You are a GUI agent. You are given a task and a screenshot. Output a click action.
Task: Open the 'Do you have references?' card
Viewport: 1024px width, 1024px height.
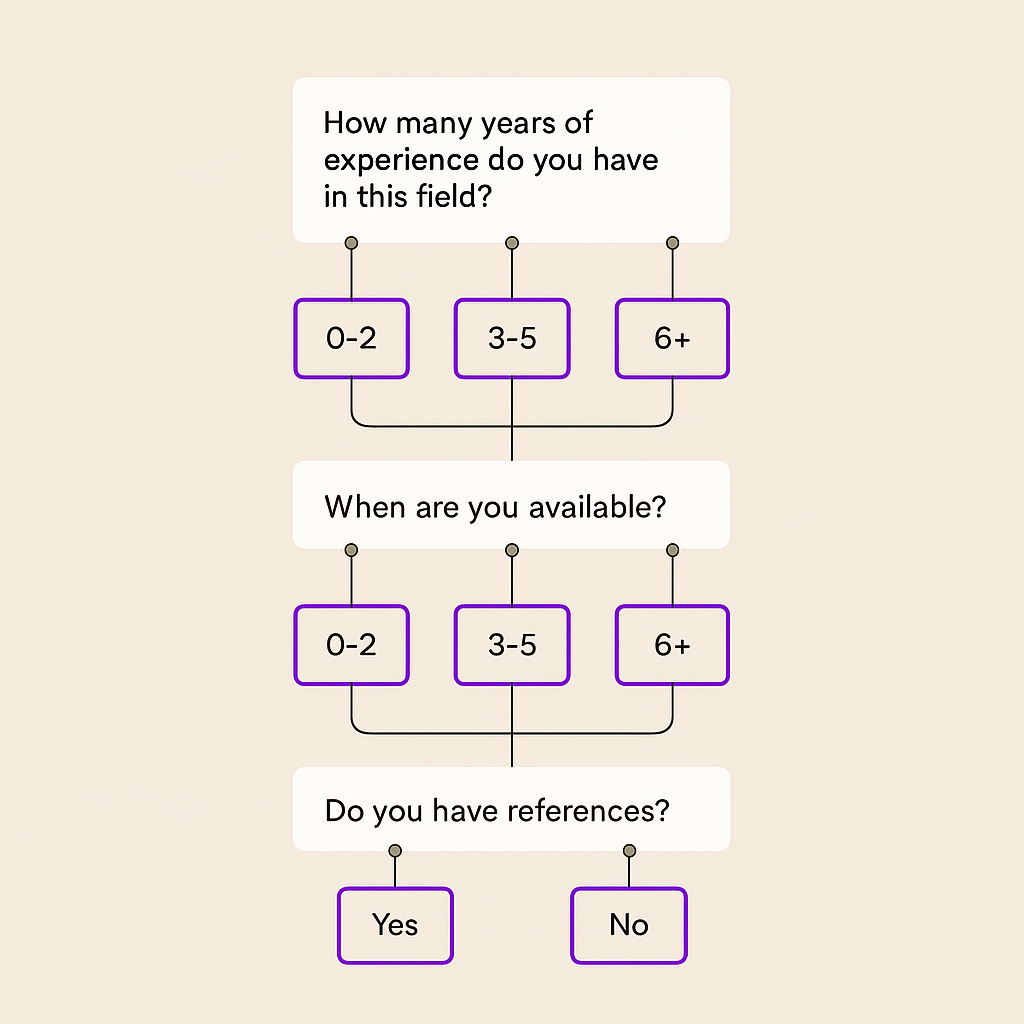click(511, 809)
